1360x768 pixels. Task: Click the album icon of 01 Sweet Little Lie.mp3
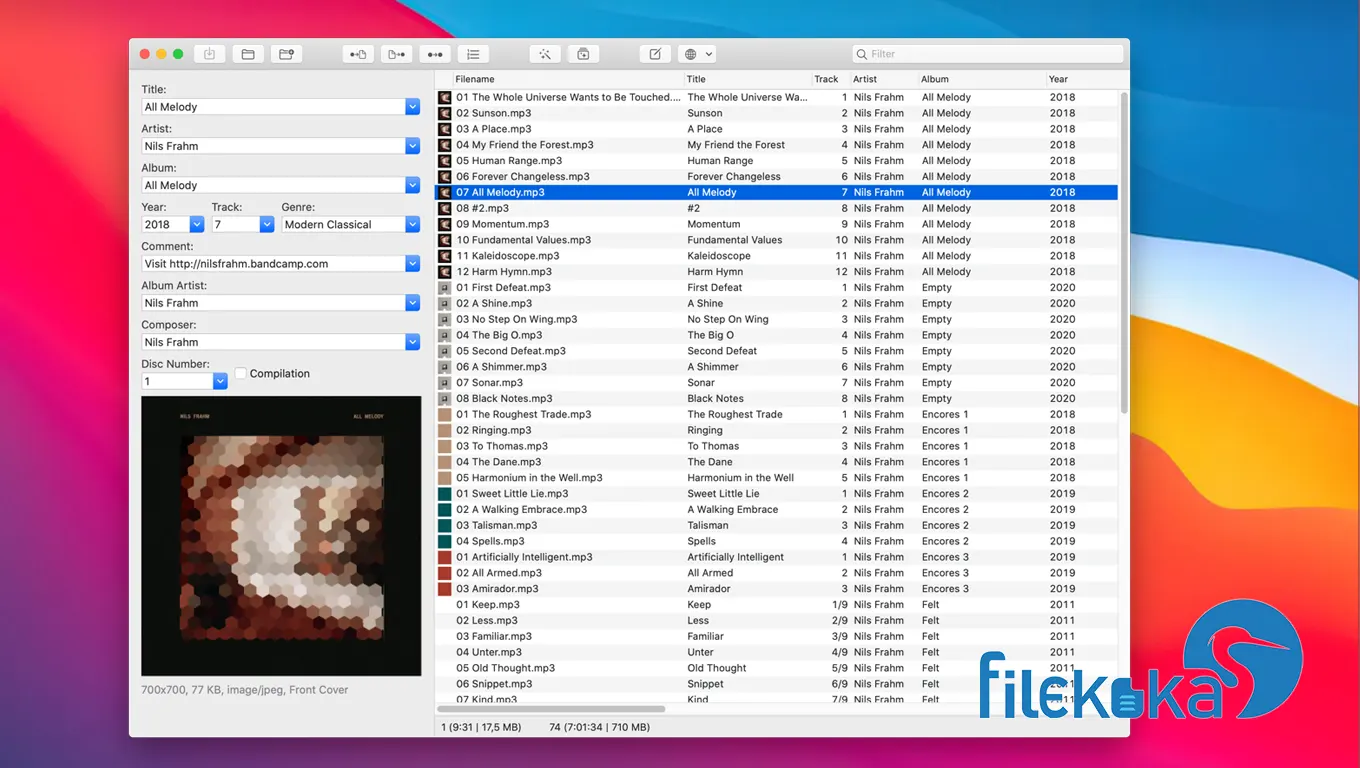pyautogui.click(x=445, y=494)
